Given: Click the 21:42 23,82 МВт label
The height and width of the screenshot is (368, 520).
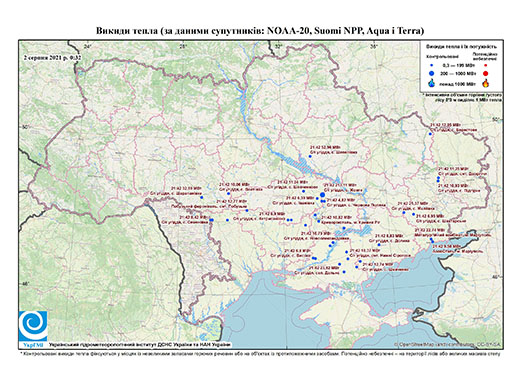Looking at the screenshot, I should tap(324, 268).
